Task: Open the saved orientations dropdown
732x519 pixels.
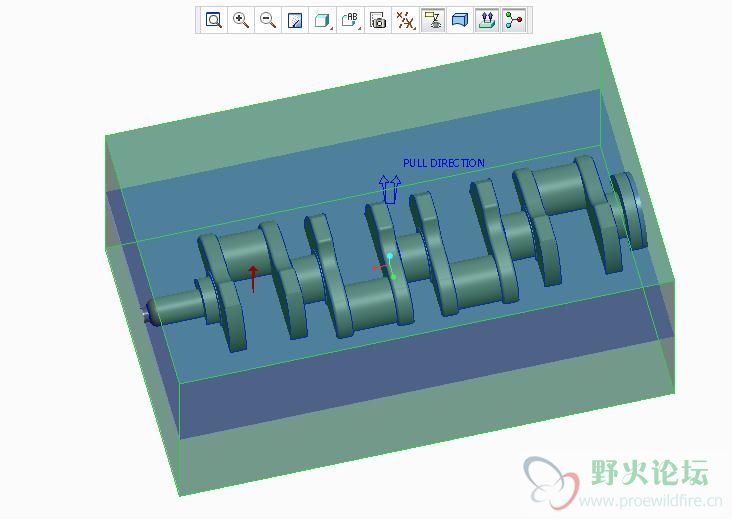Action: (x=350, y=20)
